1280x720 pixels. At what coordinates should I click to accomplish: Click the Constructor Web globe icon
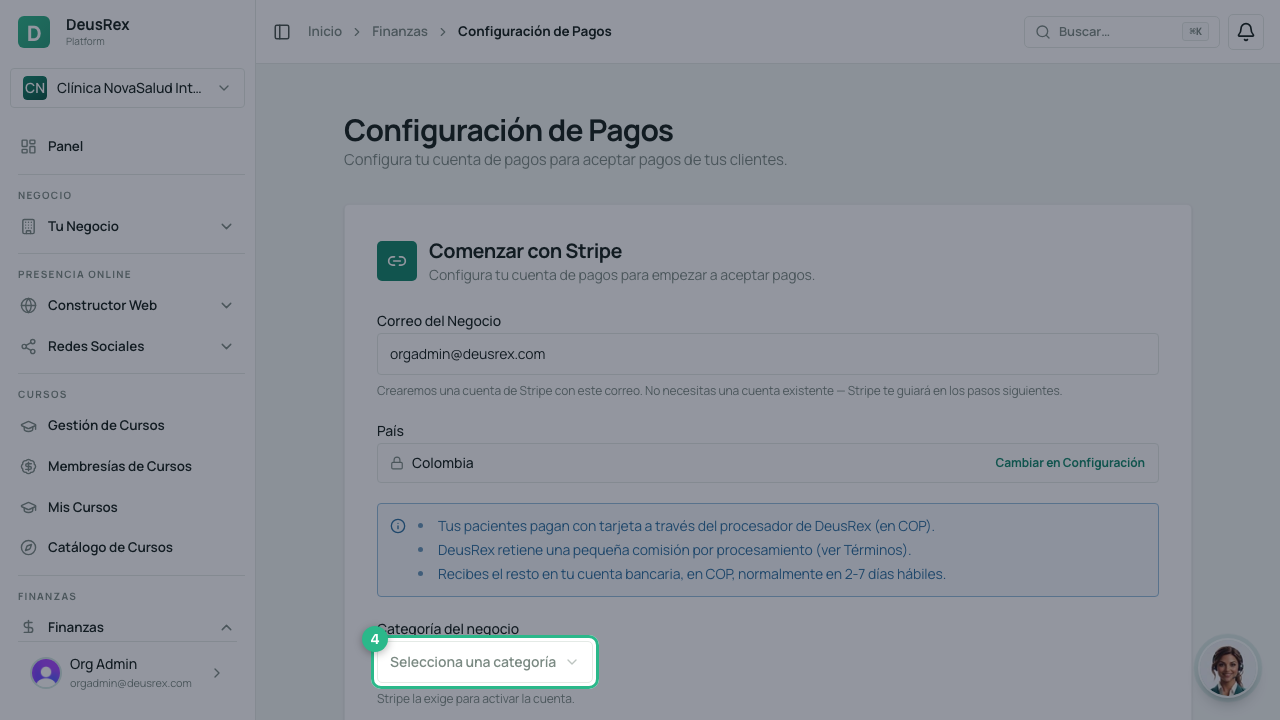pyautogui.click(x=28, y=305)
